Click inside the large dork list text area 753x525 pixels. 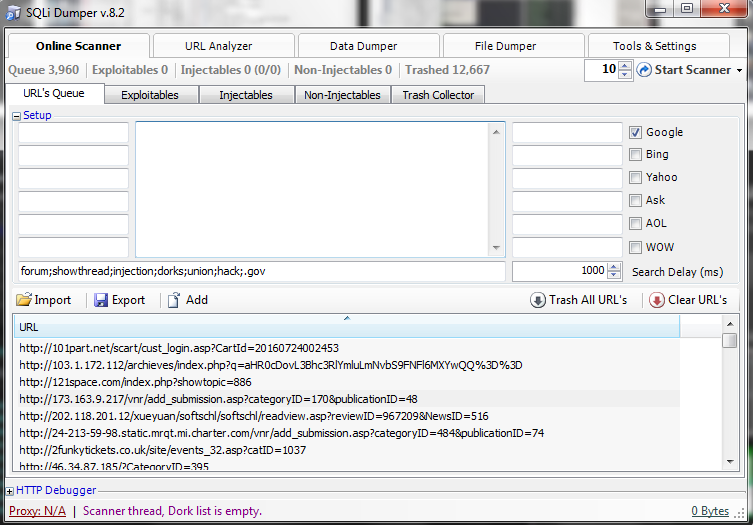pos(313,190)
